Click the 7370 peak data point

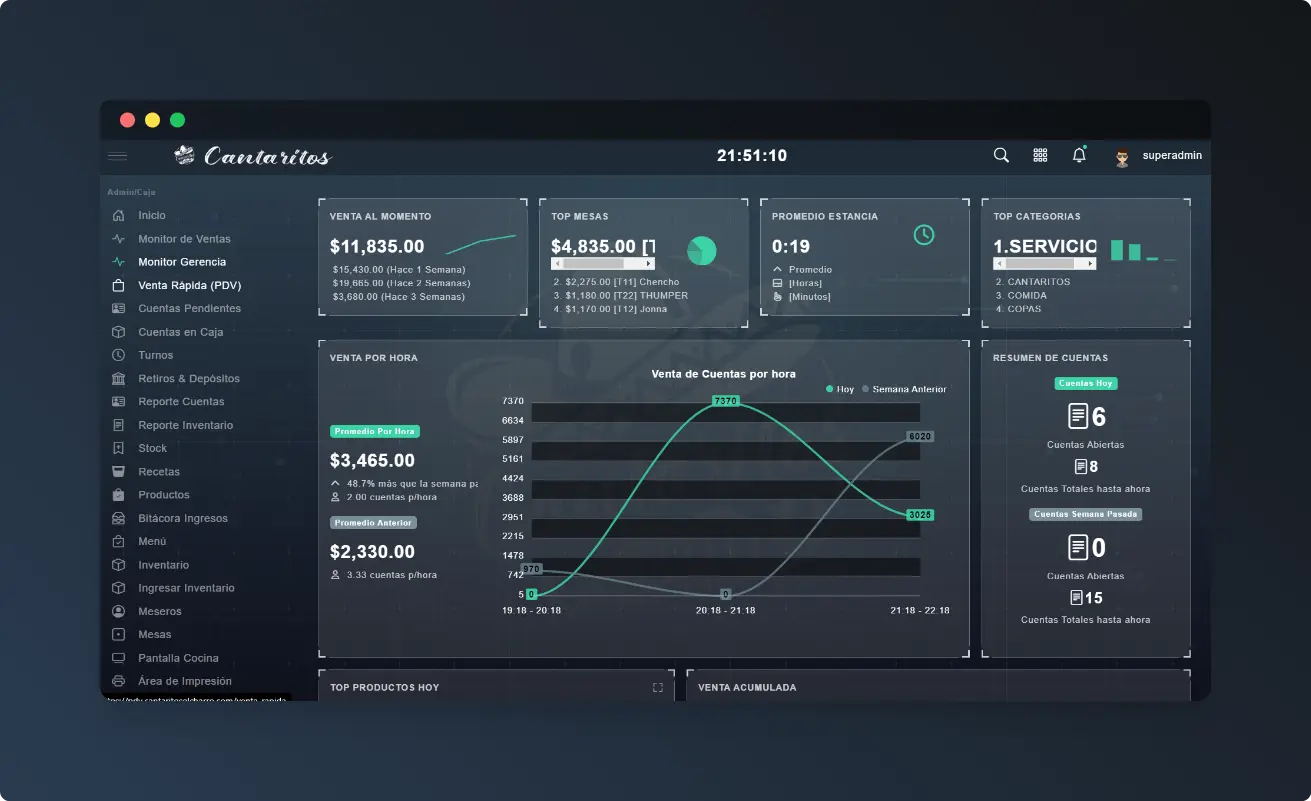(725, 401)
